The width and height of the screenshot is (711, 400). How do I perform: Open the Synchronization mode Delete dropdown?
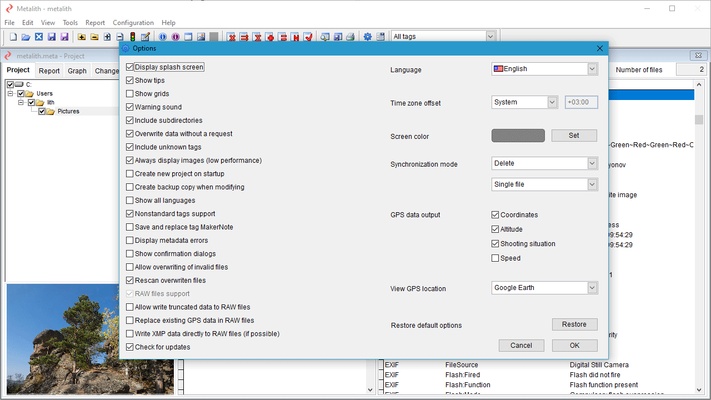545,163
